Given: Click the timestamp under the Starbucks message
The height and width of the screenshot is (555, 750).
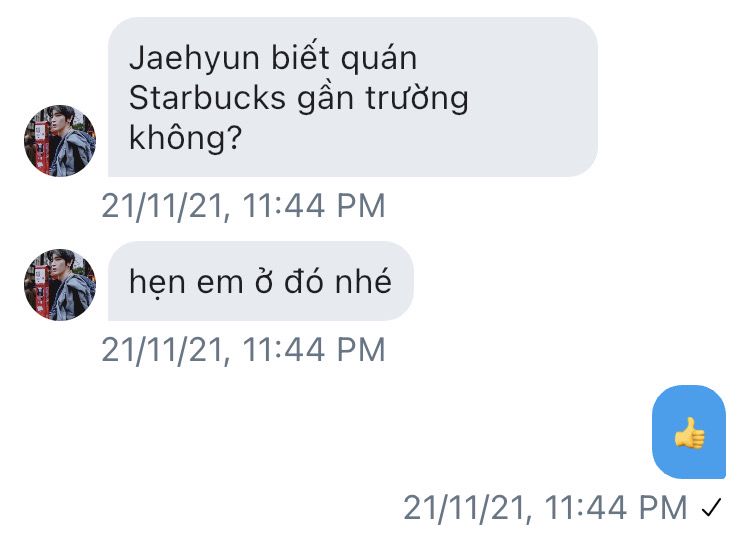Looking at the screenshot, I should (243, 206).
